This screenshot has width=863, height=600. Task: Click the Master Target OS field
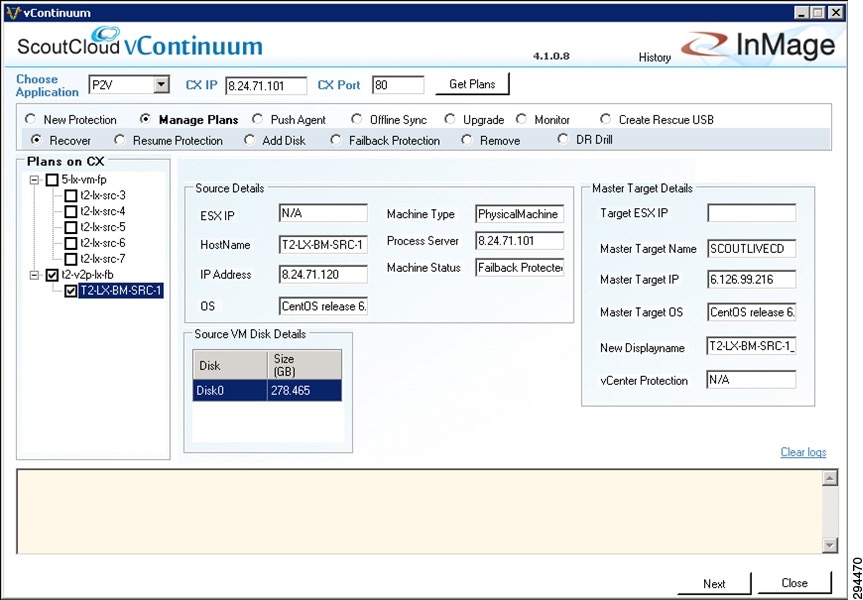(x=752, y=312)
